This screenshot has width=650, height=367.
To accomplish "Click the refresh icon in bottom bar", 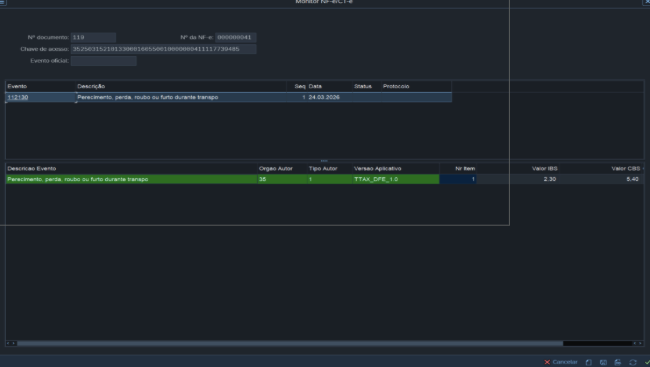I will click(633, 362).
